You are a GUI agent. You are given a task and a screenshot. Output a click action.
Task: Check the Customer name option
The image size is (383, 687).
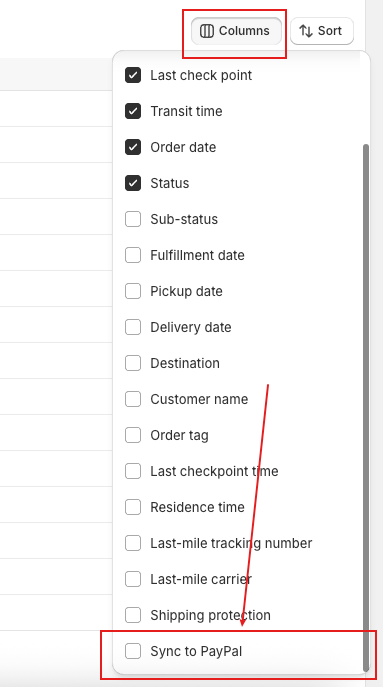click(133, 399)
